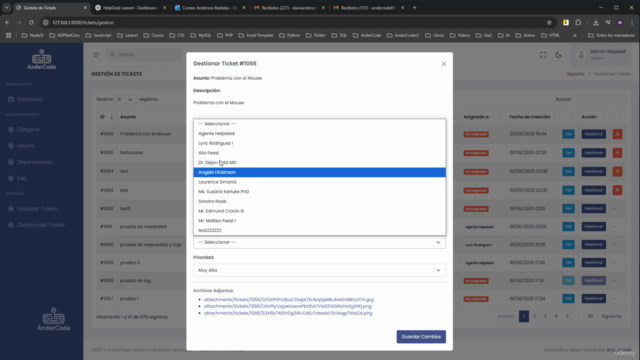Bookmark this page with the star icon
This screenshot has width=640, height=360.
click(x=549, y=22)
